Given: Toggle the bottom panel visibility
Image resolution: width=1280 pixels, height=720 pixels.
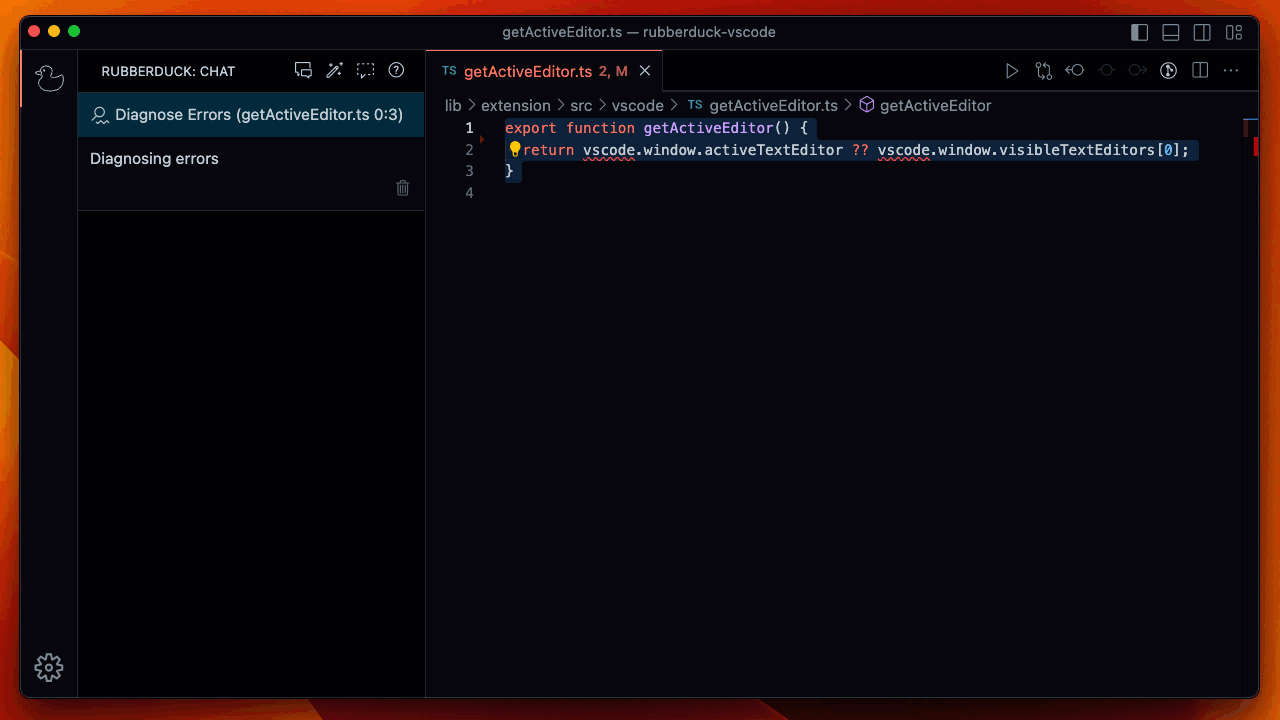Looking at the screenshot, I should 1171,32.
